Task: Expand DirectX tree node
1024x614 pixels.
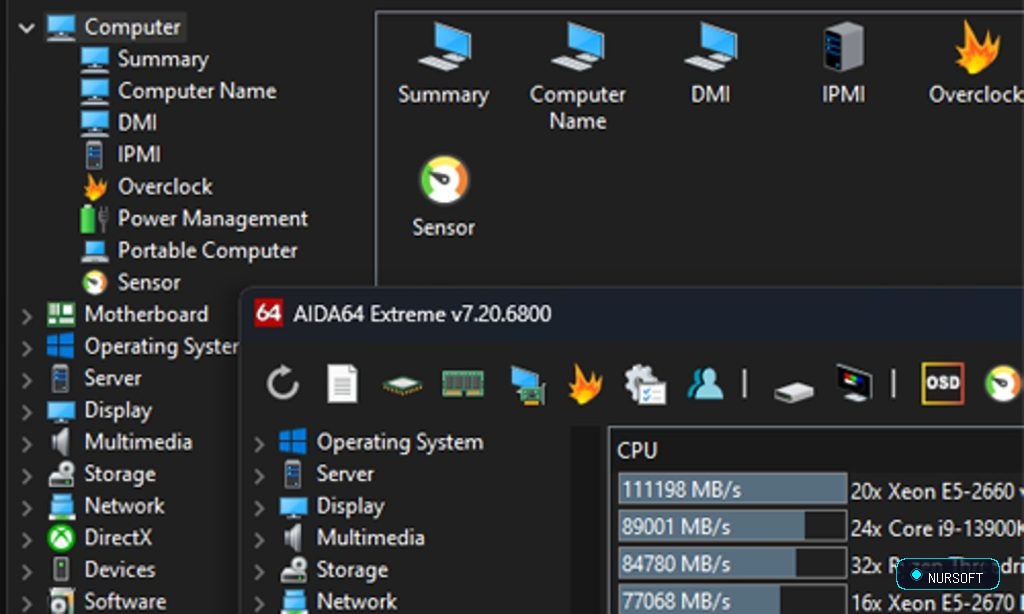Action: [x=26, y=540]
